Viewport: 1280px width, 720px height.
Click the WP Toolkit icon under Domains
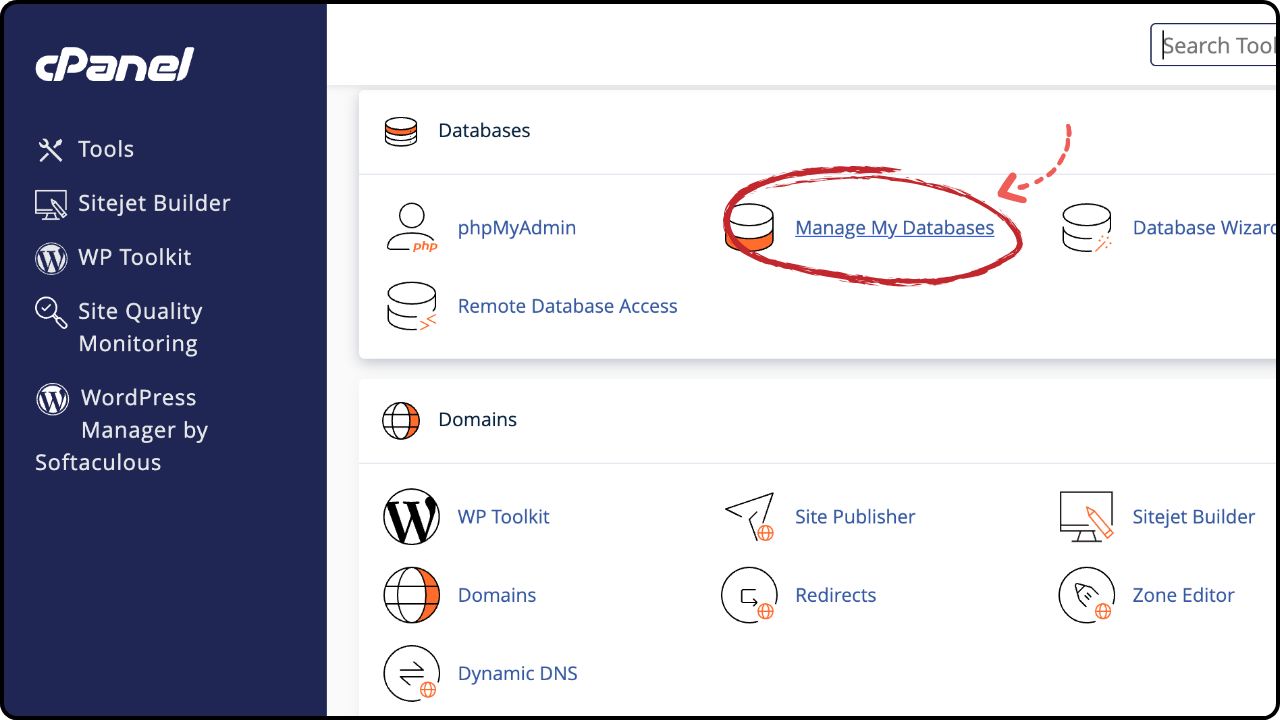412,517
